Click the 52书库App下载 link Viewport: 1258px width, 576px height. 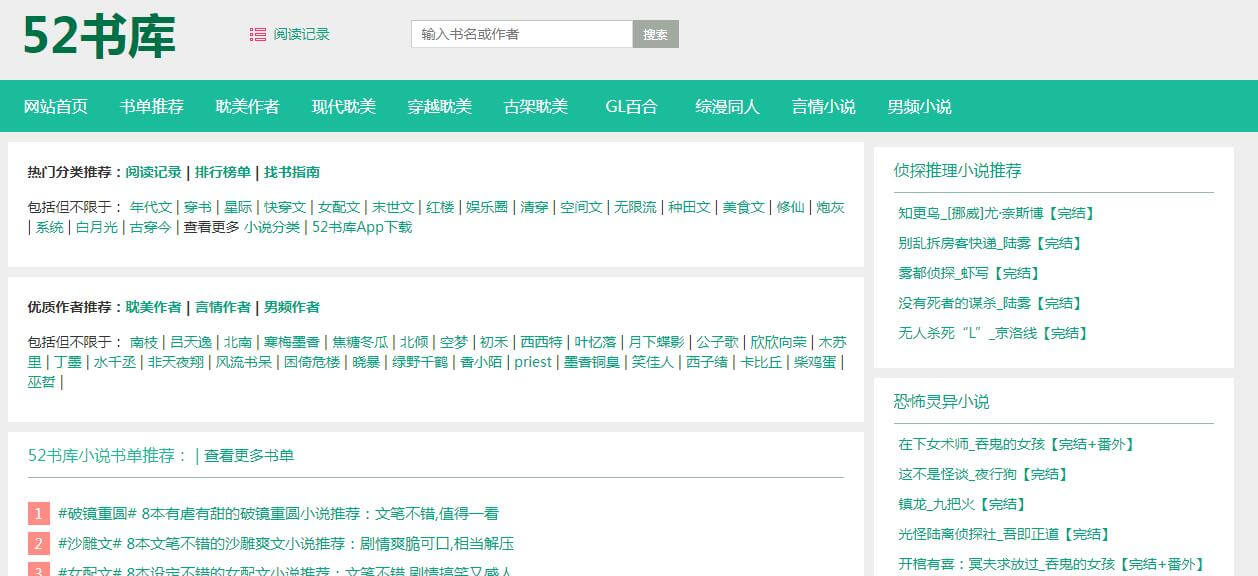(362, 227)
